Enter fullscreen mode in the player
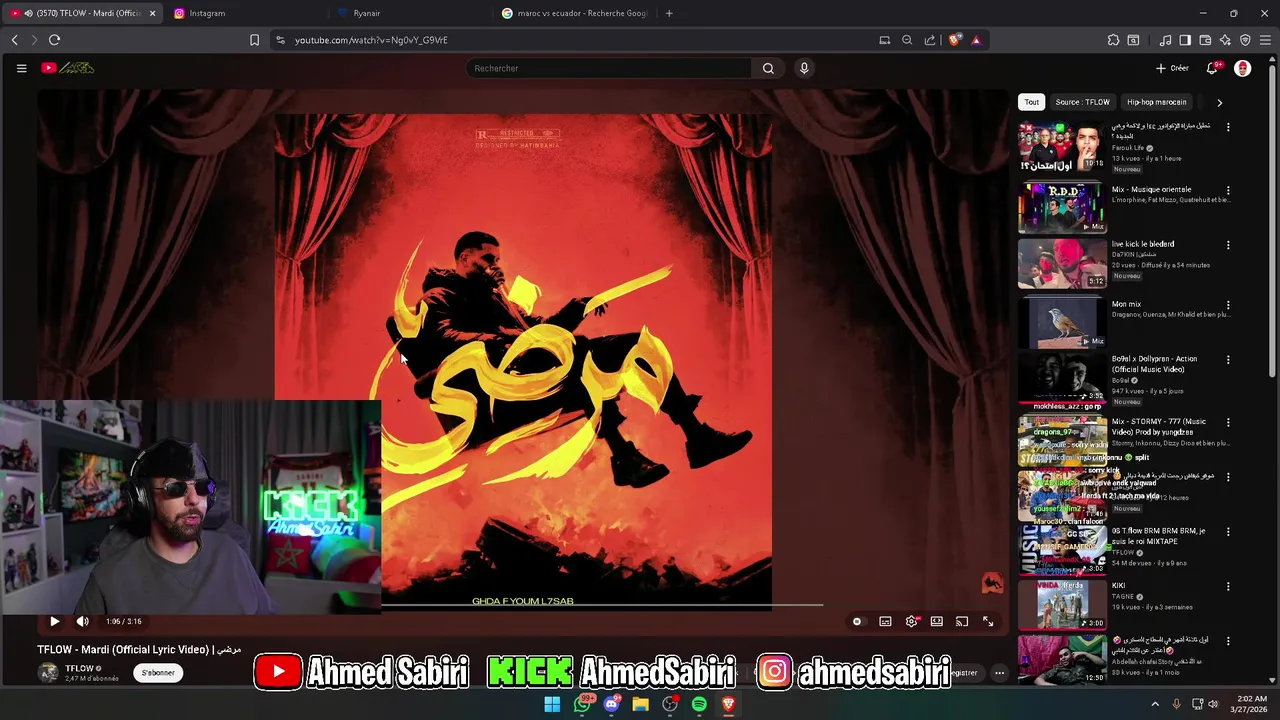Image resolution: width=1280 pixels, height=720 pixels. (988, 621)
